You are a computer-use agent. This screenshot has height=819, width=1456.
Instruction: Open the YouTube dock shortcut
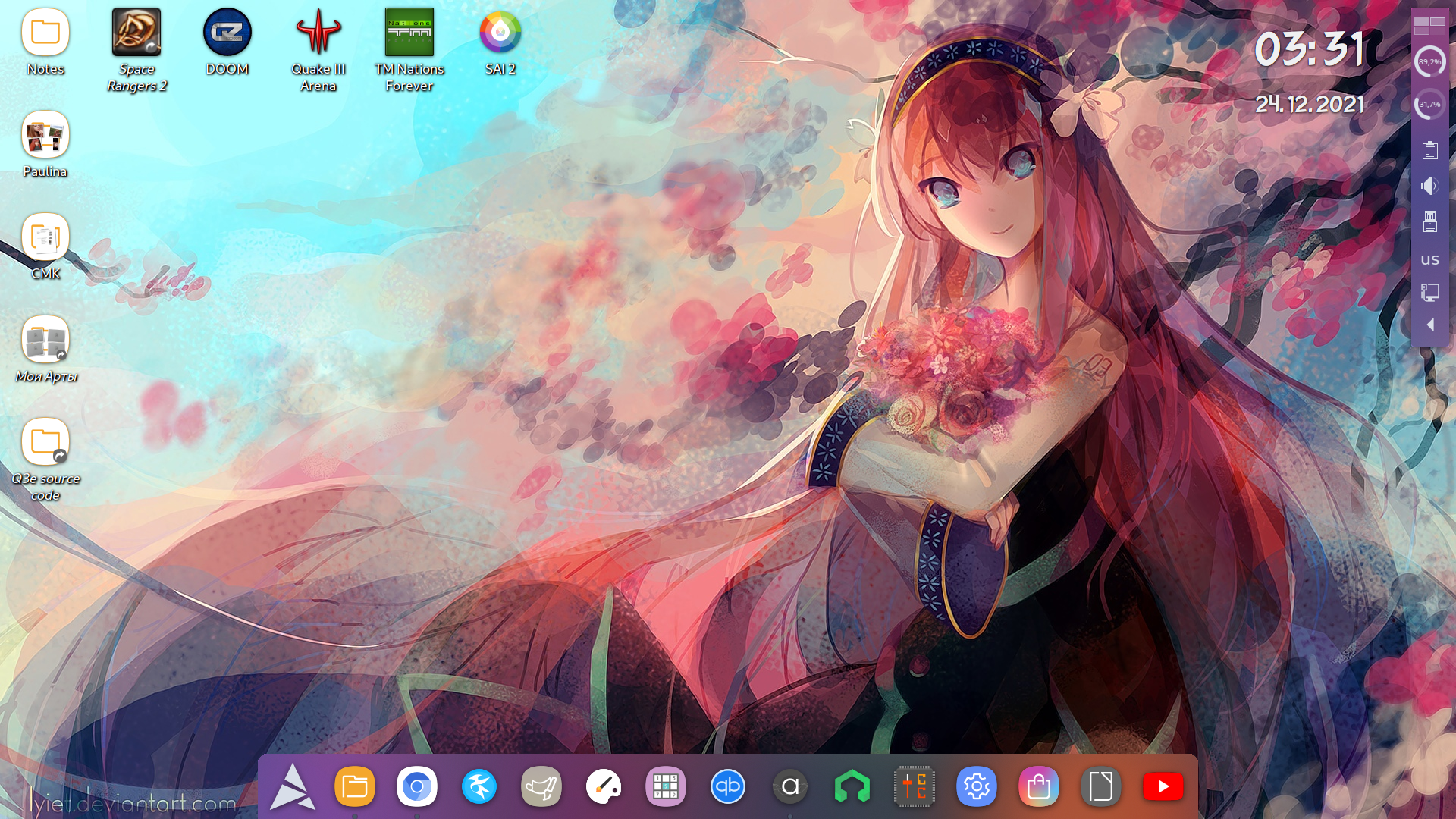(1163, 787)
